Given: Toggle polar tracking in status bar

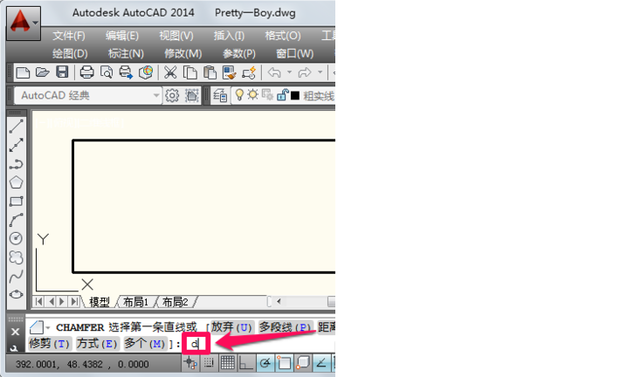Looking at the screenshot, I should click(265, 363).
